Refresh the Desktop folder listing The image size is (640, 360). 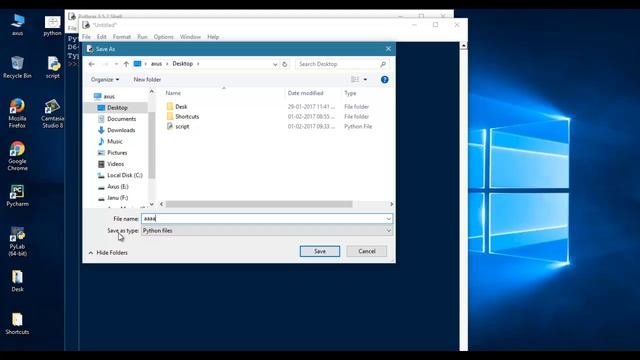(x=284, y=64)
